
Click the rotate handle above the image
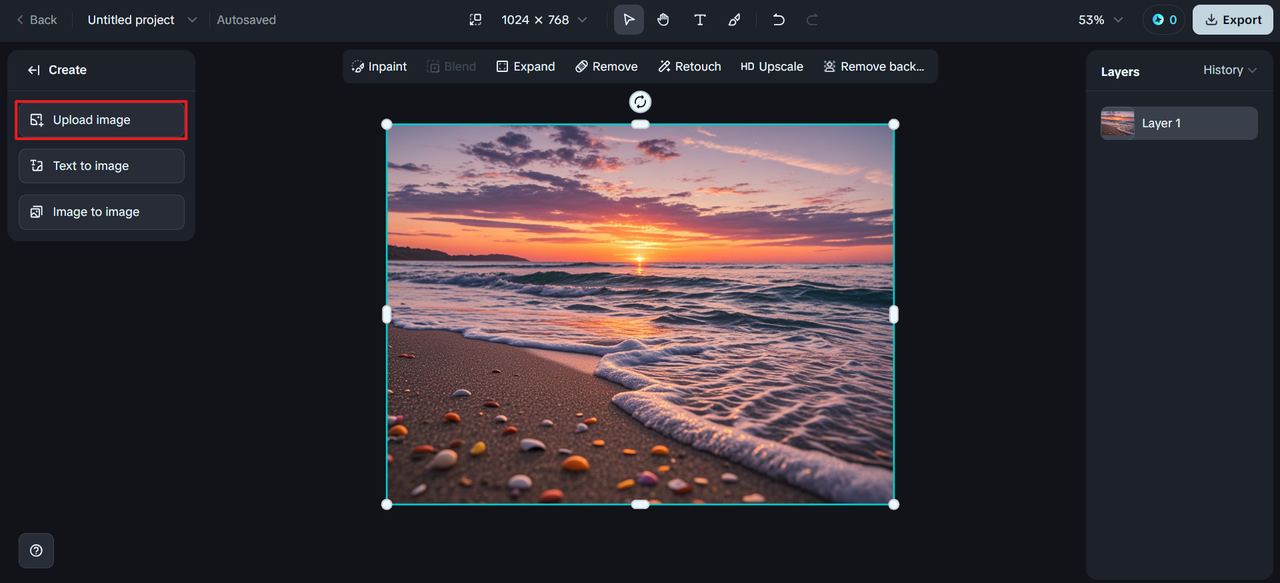(640, 101)
